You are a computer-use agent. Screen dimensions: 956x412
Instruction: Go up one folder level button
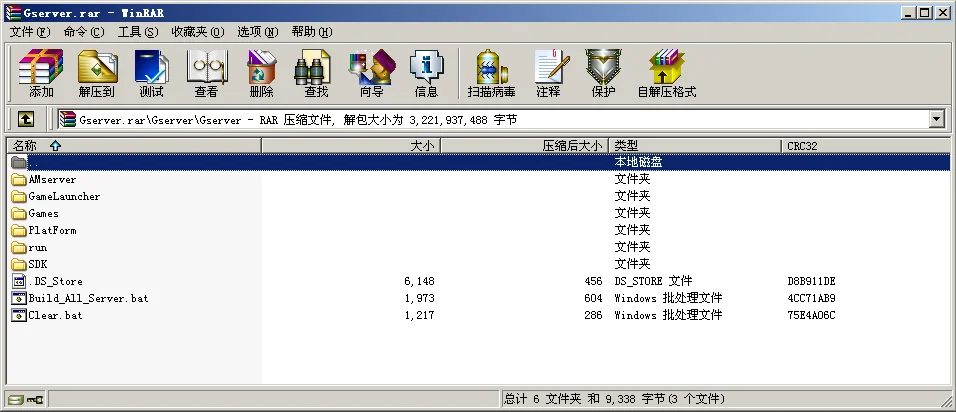click(x=26, y=119)
